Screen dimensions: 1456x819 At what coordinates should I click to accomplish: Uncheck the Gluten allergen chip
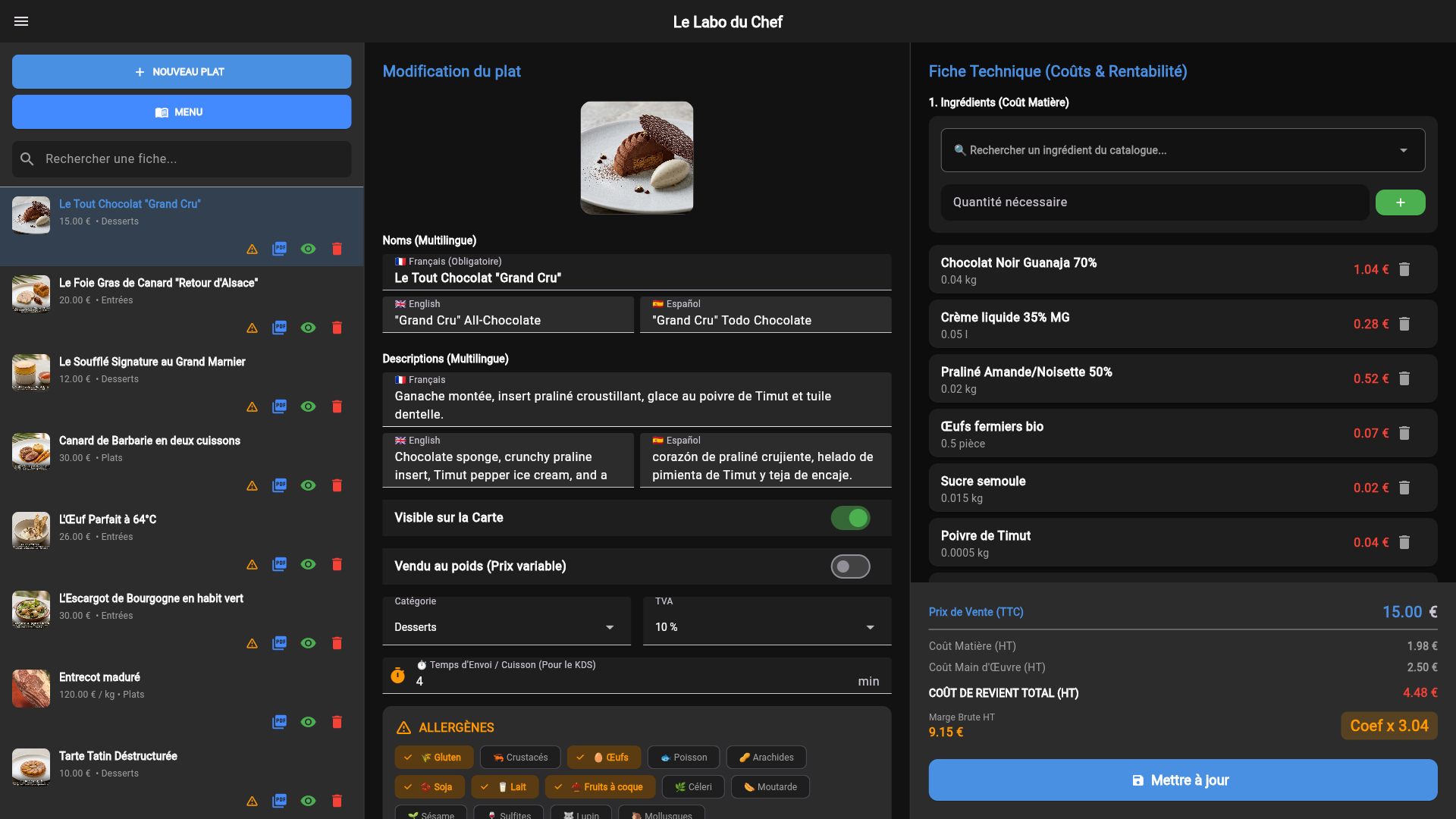[x=434, y=758]
